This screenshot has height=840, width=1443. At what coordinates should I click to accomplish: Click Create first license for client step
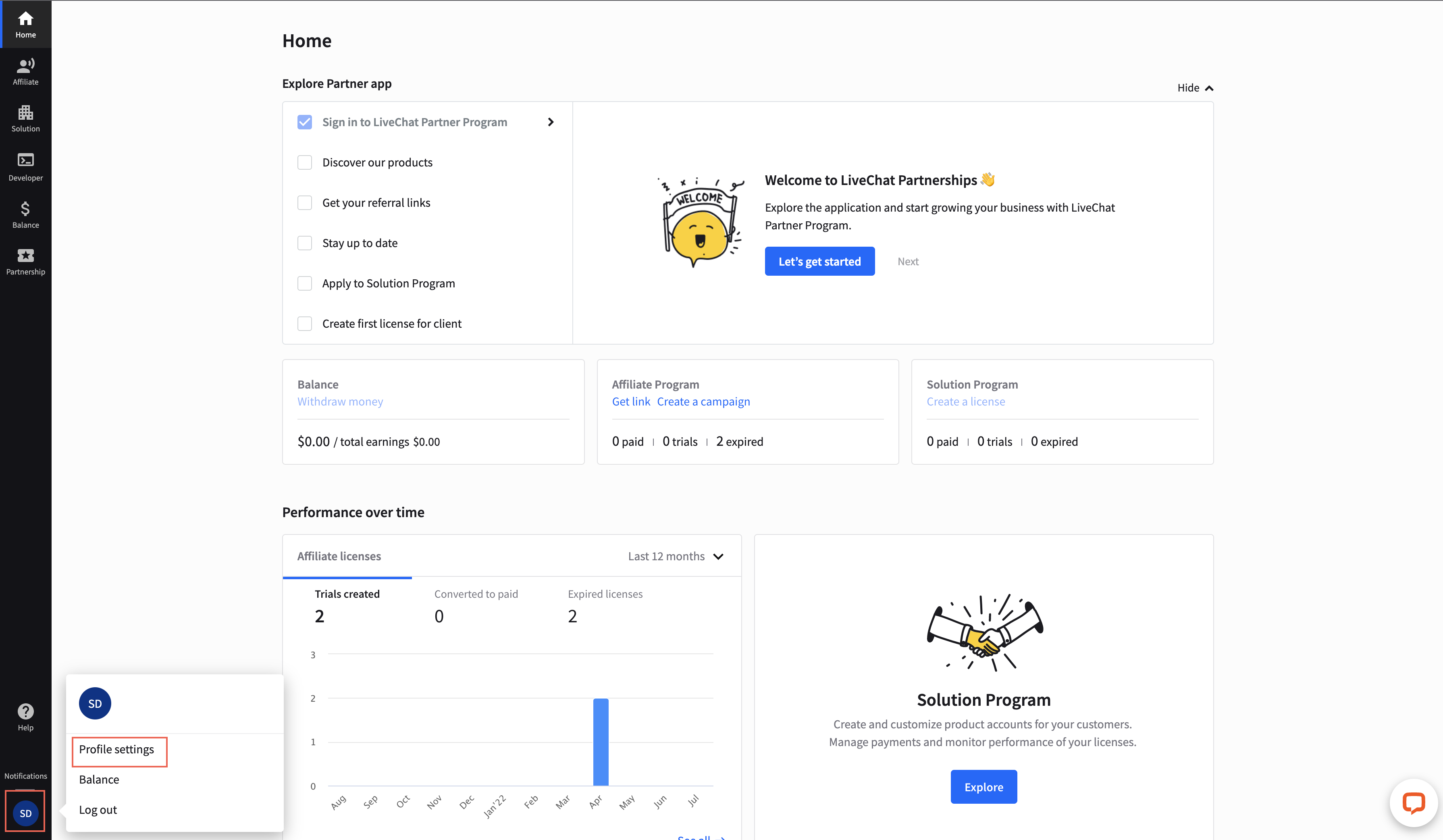pyautogui.click(x=392, y=324)
